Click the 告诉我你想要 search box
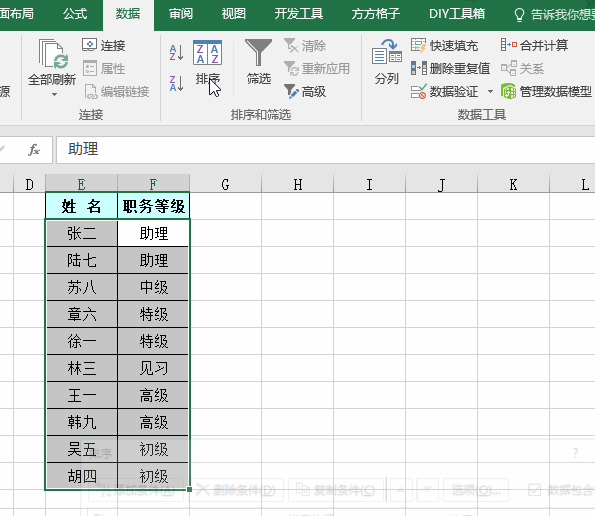Viewport: 595px width, 516px height. coord(554,15)
